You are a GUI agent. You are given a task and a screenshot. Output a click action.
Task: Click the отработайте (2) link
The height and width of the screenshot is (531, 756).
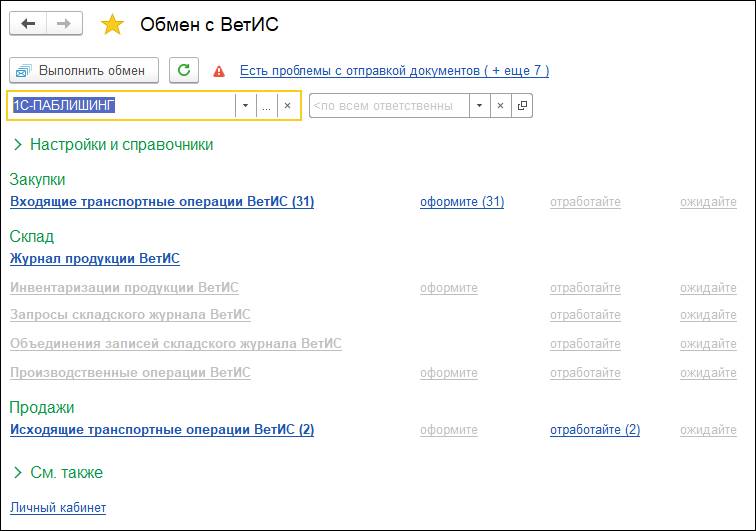tap(594, 430)
